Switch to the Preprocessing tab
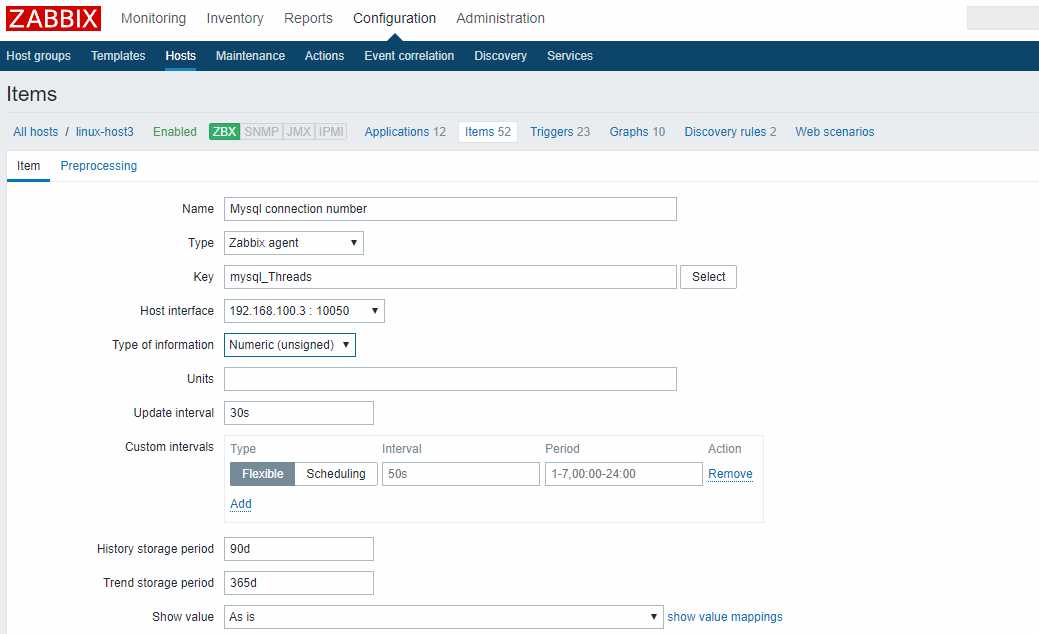 coord(99,166)
